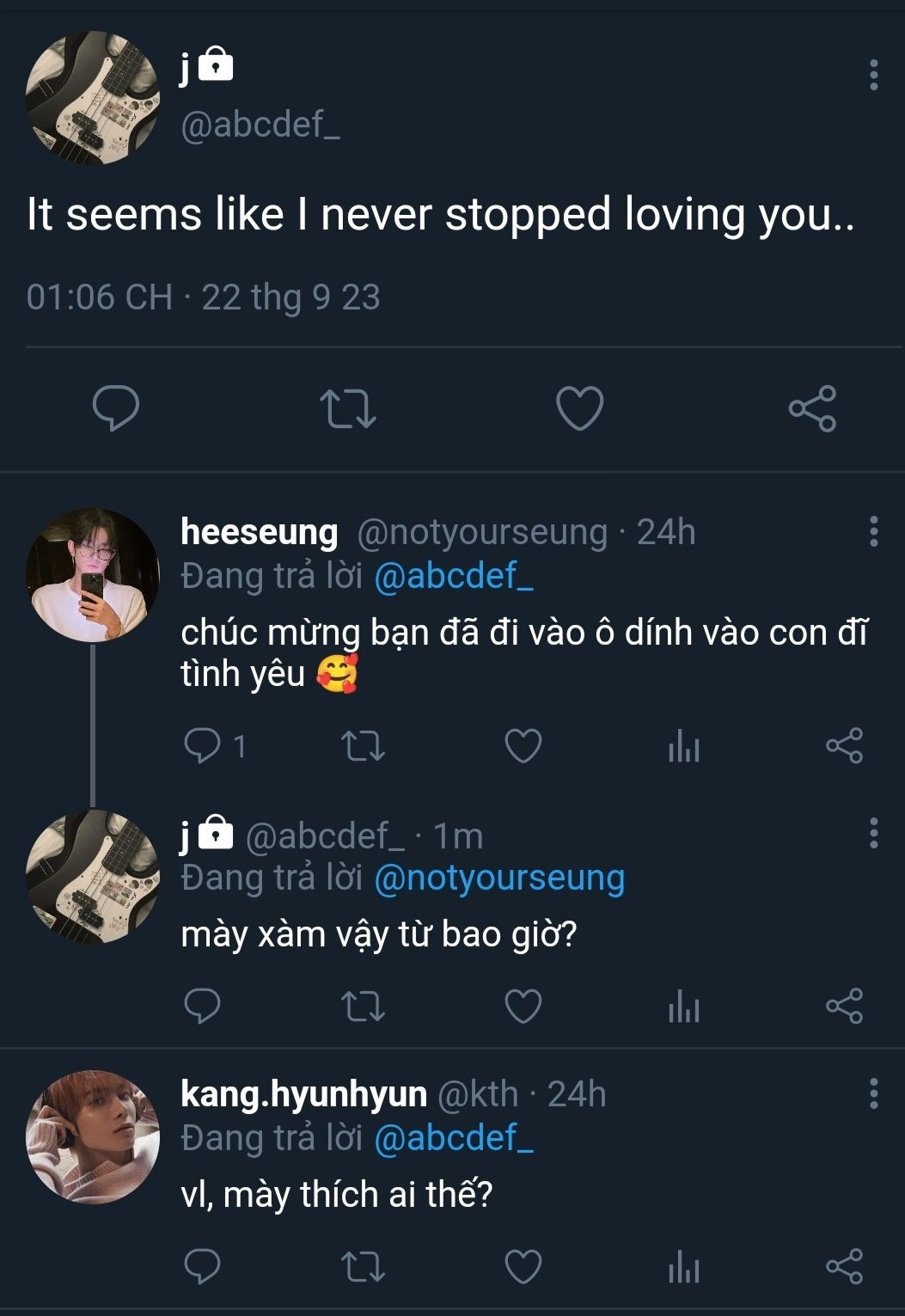Retweet the main tweet by j
Image resolution: width=905 pixels, height=1316 pixels.
tap(347, 409)
